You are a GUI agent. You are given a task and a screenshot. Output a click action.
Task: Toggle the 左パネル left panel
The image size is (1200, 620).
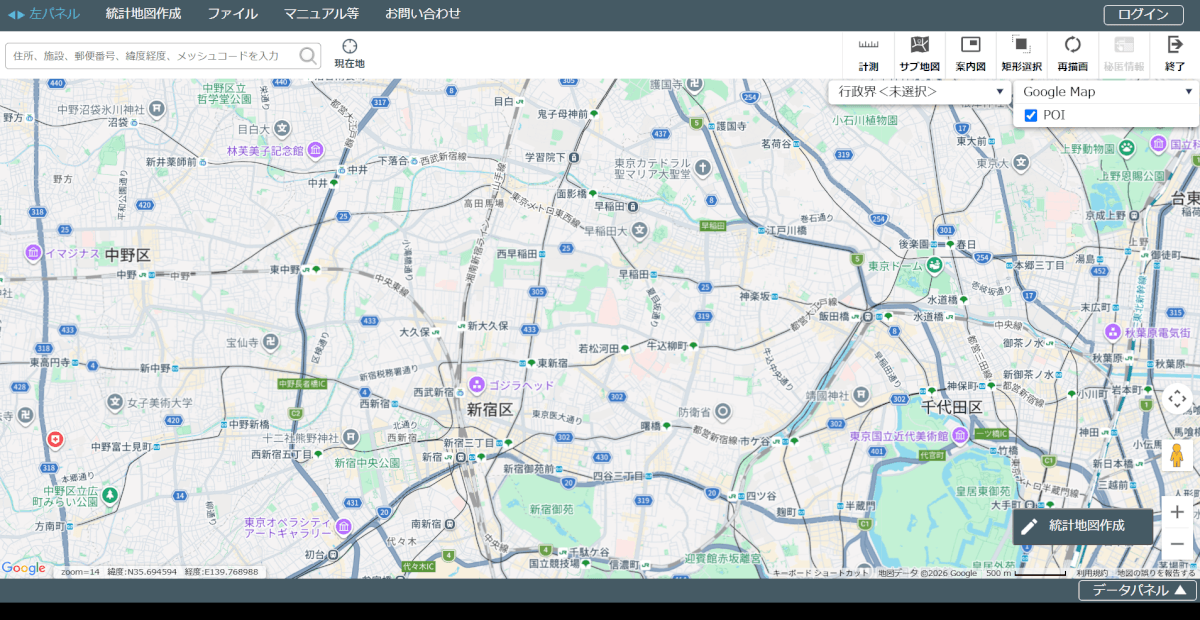(x=44, y=14)
